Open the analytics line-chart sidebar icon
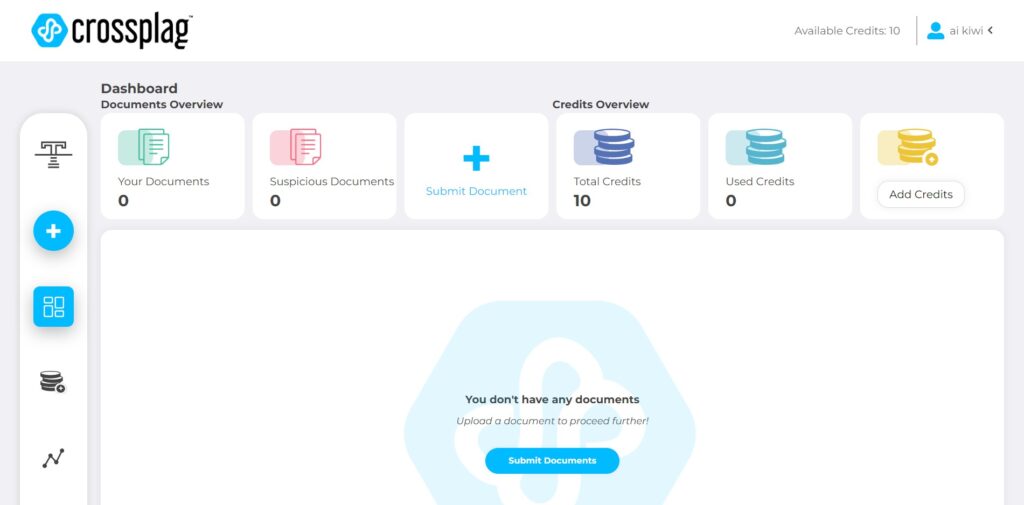The width and height of the screenshot is (1024, 505). point(54,458)
